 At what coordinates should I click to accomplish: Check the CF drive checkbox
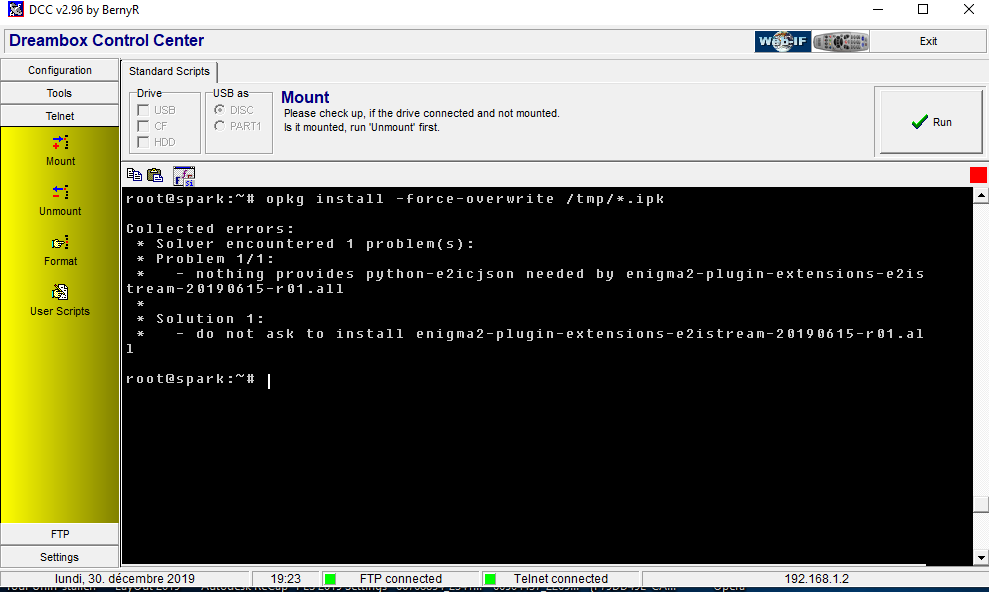tap(143, 126)
